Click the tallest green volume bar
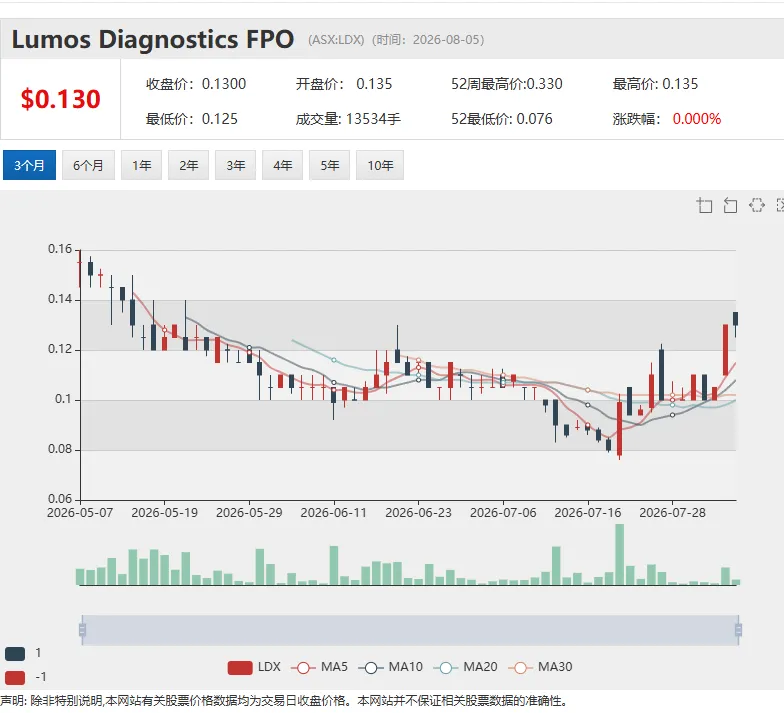 (620, 554)
